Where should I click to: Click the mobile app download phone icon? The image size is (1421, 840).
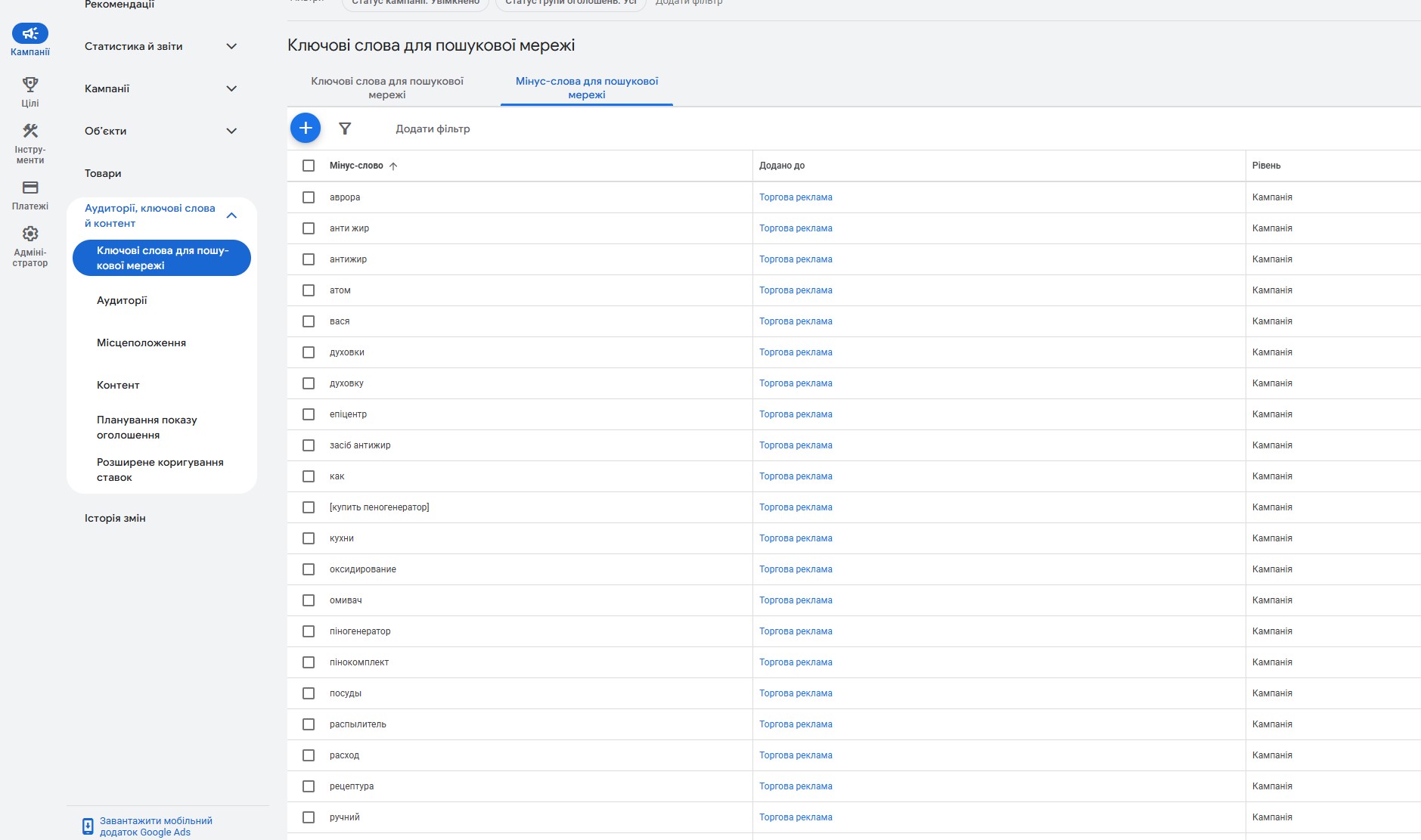[88, 826]
